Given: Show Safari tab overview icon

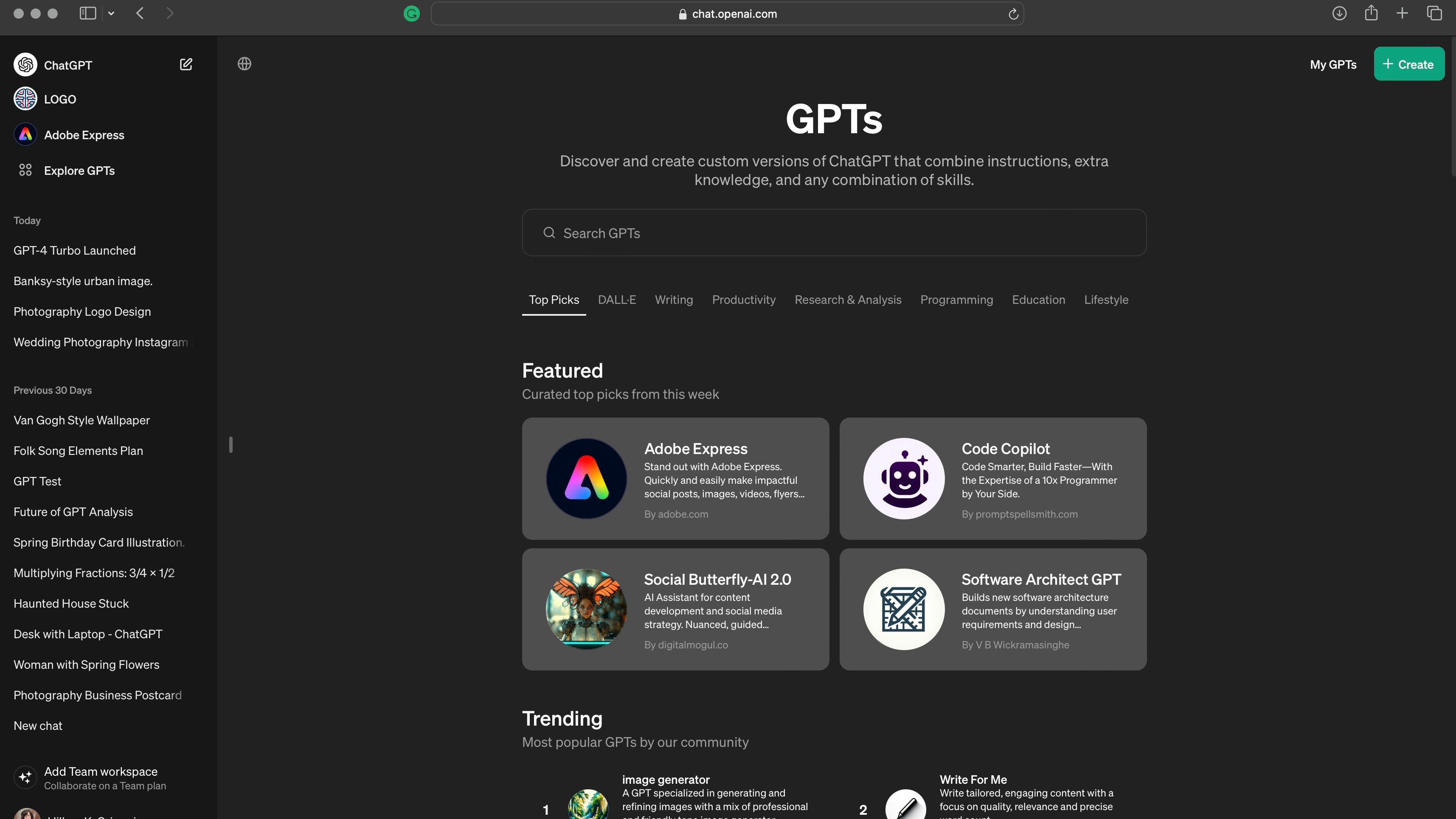Looking at the screenshot, I should tap(1434, 13).
